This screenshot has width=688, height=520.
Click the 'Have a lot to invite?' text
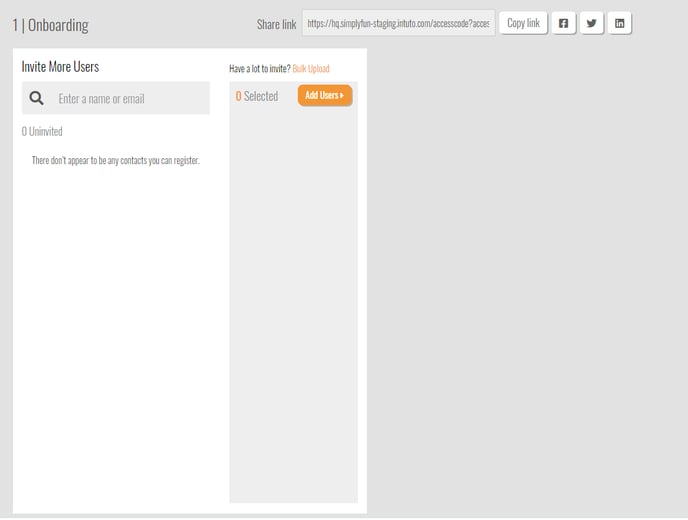point(260,68)
